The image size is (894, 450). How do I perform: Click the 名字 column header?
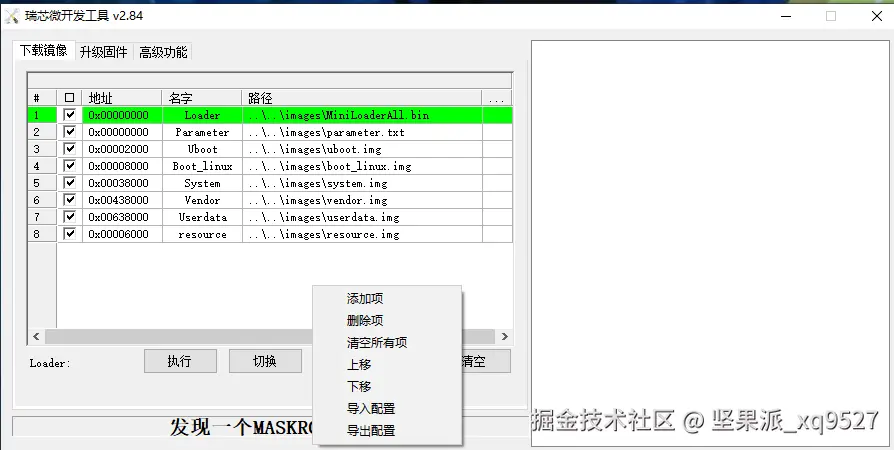(x=202, y=98)
